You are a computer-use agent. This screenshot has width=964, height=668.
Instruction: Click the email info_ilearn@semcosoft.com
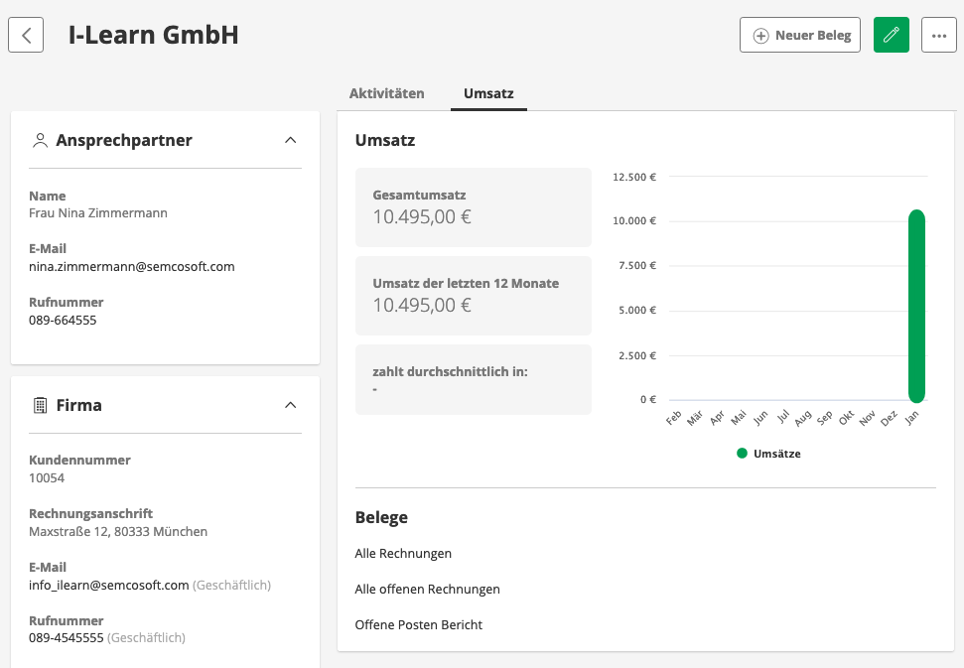(x=109, y=585)
